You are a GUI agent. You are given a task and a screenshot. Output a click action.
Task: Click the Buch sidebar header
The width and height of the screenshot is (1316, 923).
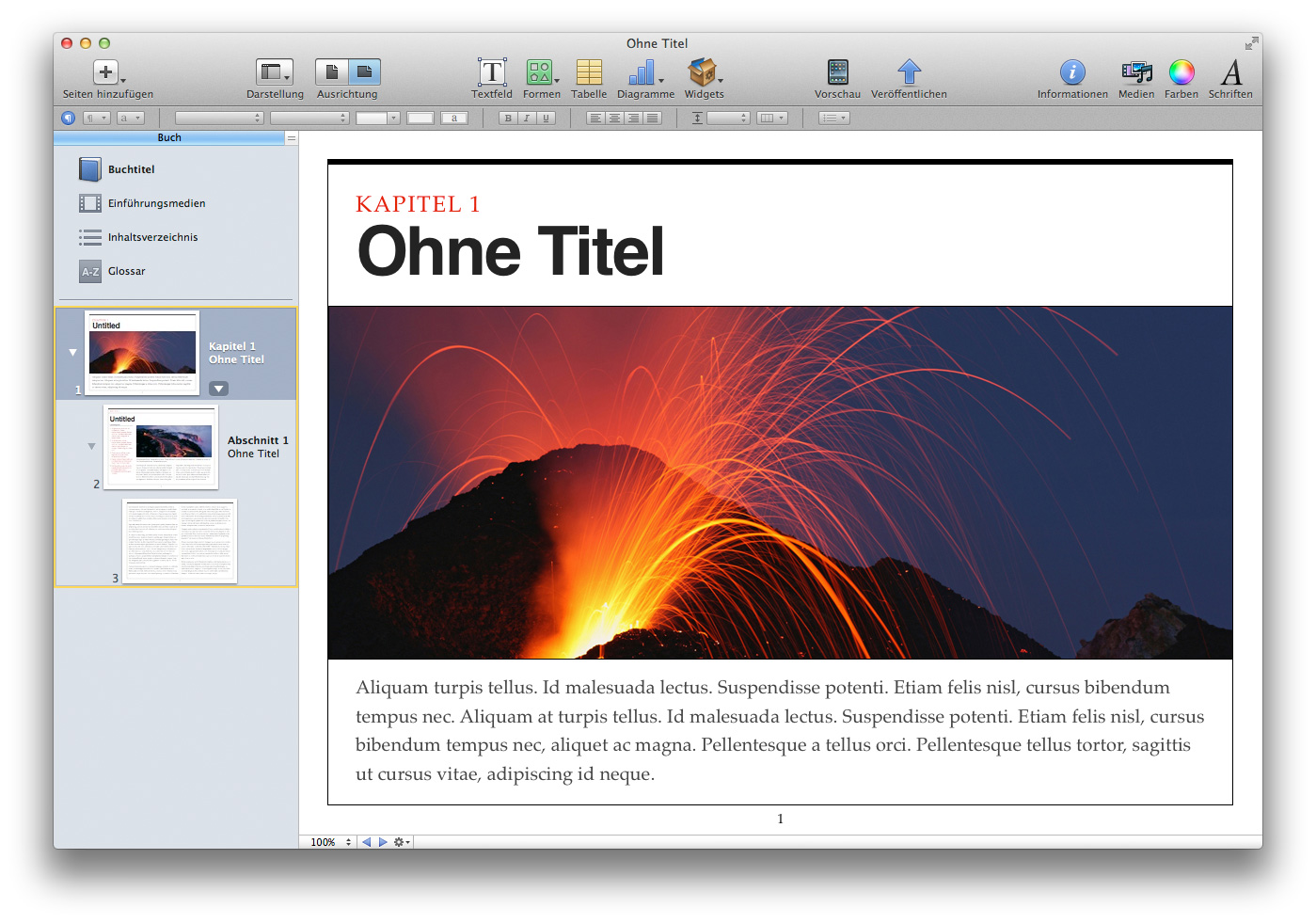pos(169,137)
